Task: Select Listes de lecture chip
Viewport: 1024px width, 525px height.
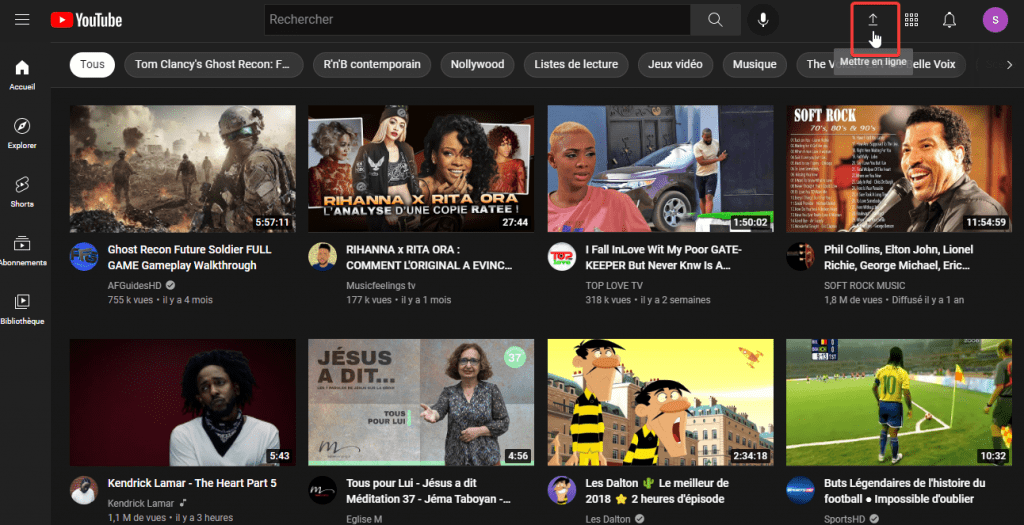Action: pyautogui.click(x=576, y=65)
